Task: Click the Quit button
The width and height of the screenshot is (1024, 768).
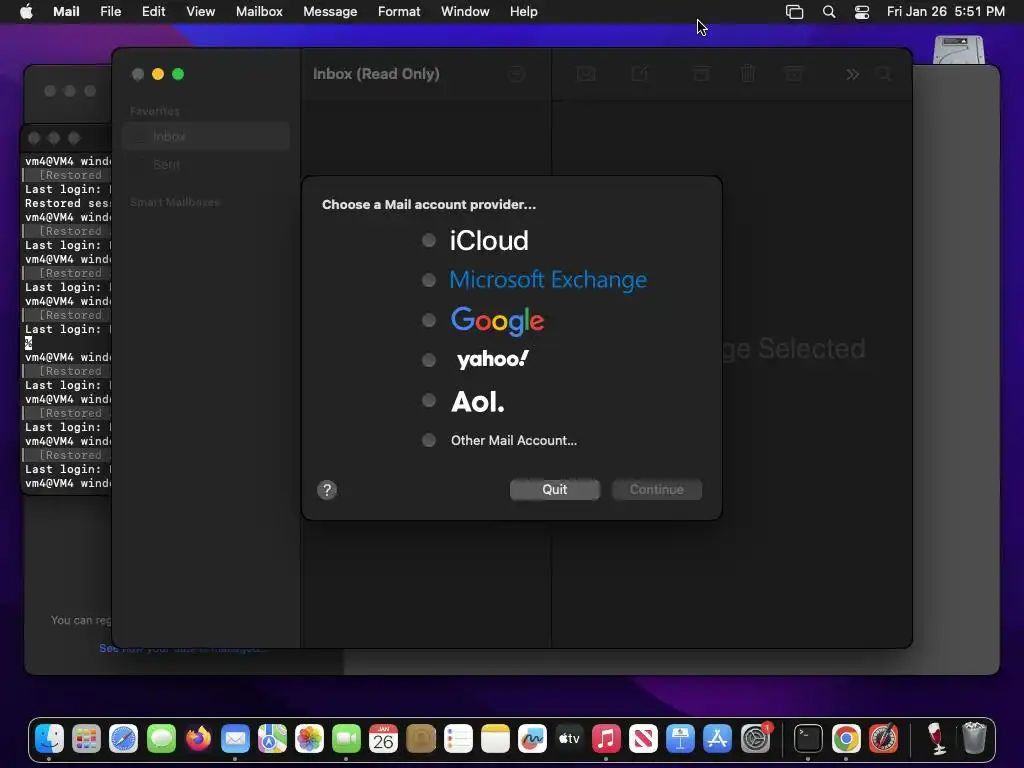Action: (x=554, y=490)
